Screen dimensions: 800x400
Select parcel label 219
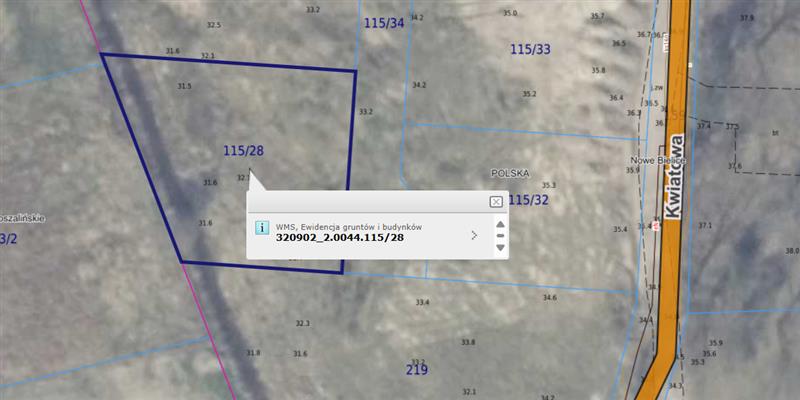(417, 370)
